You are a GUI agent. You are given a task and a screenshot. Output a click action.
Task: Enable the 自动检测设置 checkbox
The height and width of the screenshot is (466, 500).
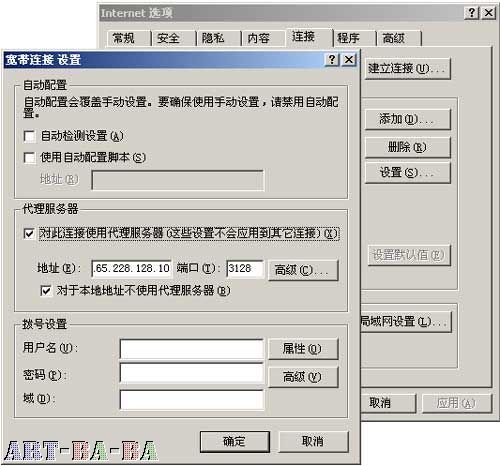[x=30, y=136]
